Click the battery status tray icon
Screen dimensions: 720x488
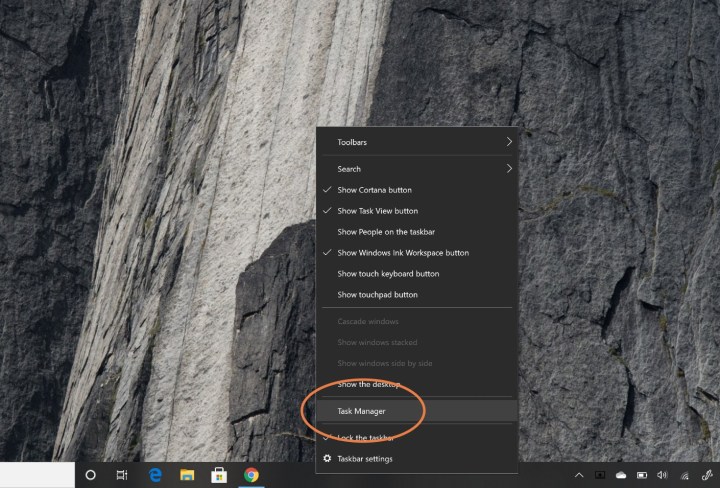642,475
